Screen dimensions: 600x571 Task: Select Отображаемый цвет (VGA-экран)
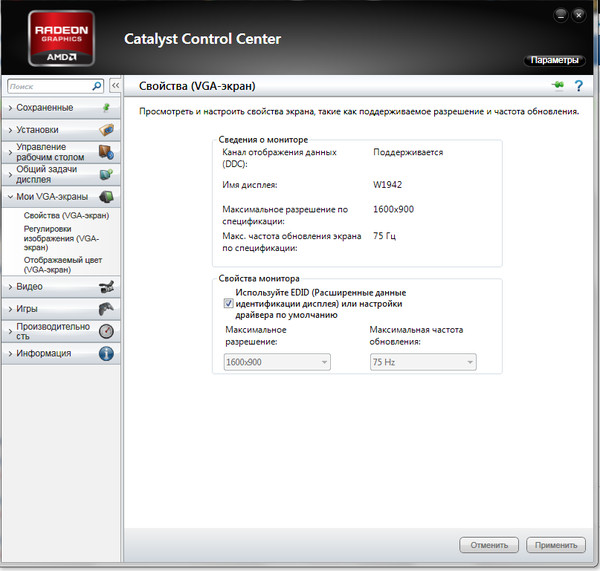63,265
